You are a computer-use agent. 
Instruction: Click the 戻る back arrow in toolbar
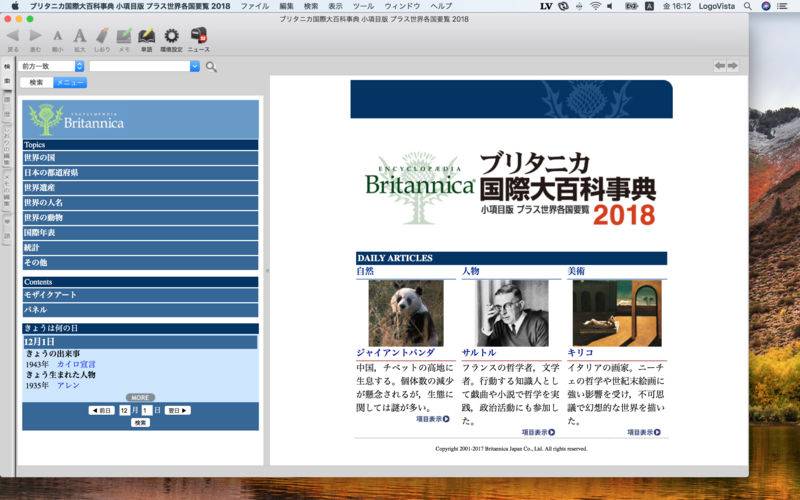click(x=13, y=36)
